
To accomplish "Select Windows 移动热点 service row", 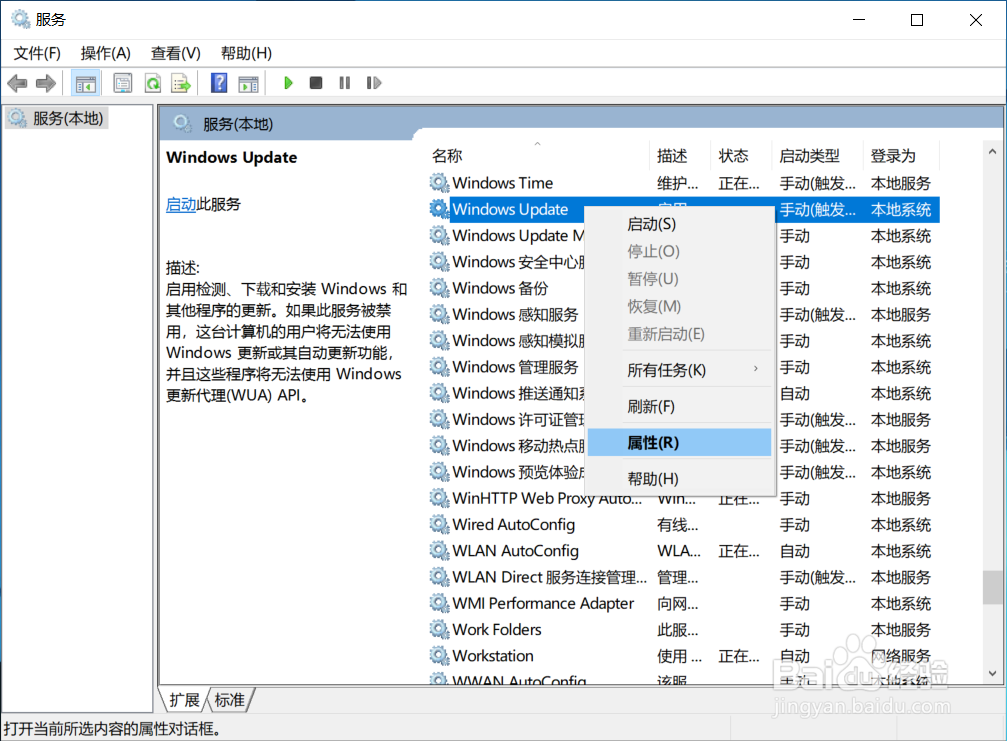I will pos(684,446).
